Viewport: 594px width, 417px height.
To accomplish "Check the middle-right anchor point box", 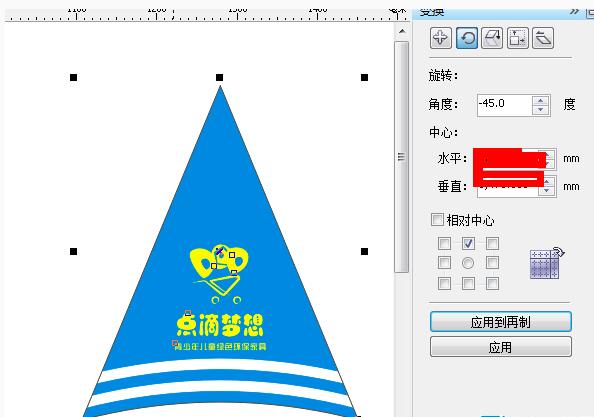I will (492, 262).
